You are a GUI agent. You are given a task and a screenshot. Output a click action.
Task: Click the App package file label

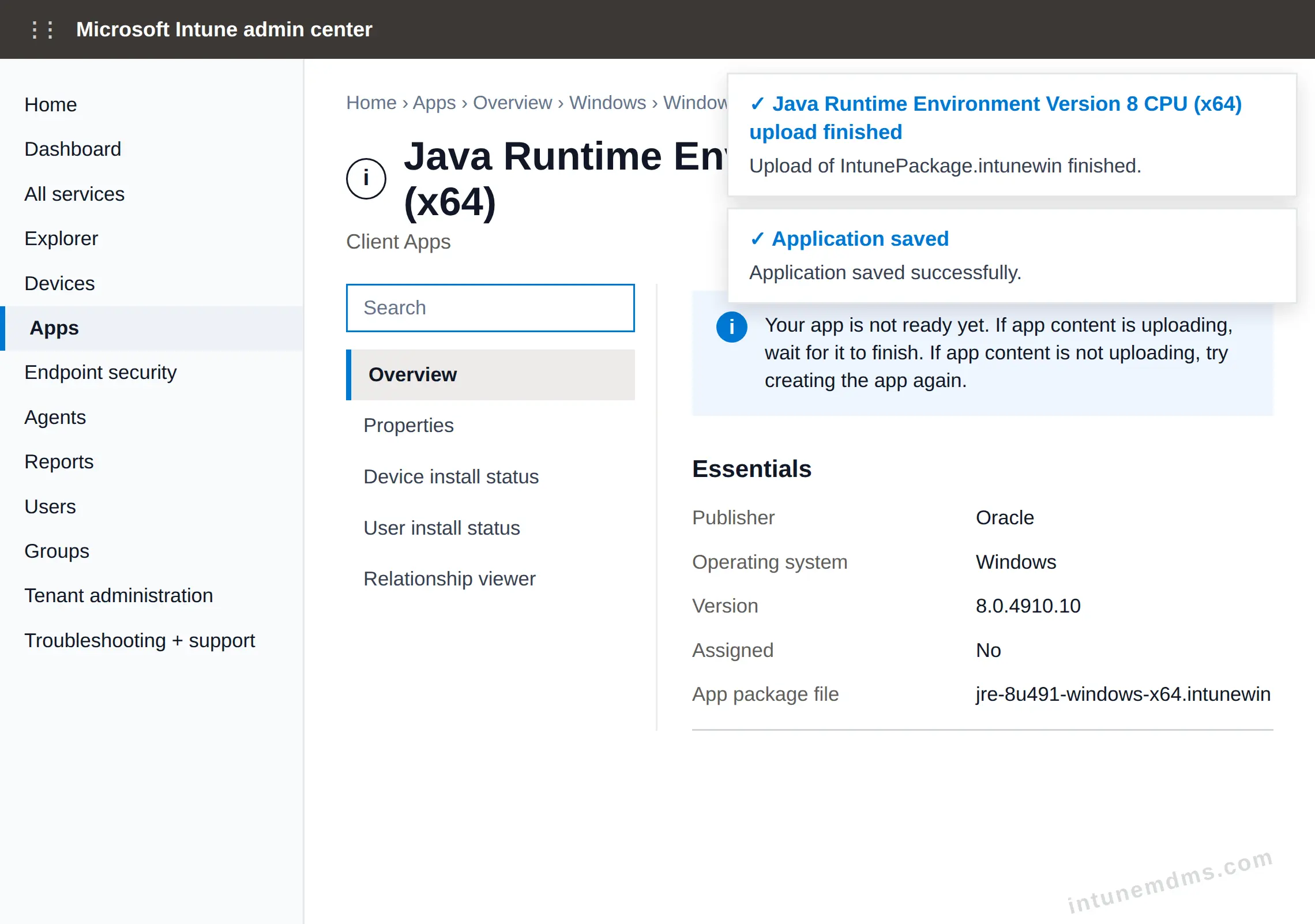click(765, 694)
